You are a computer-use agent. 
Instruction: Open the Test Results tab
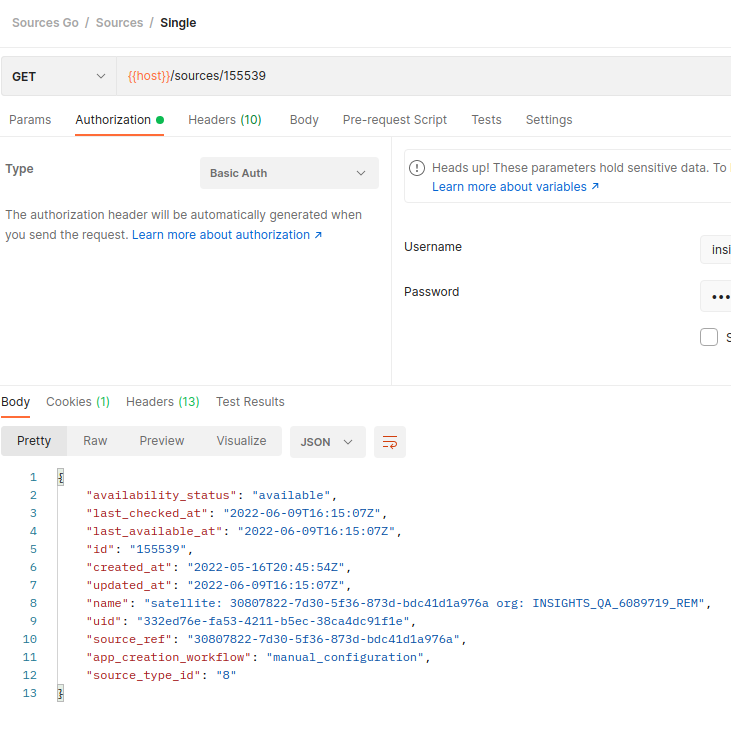tap(250, 402)
